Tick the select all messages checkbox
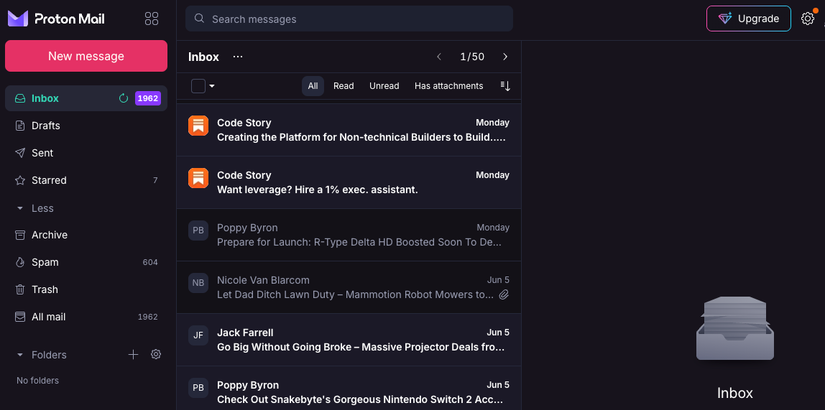825x410 pixels. (198, 86)
